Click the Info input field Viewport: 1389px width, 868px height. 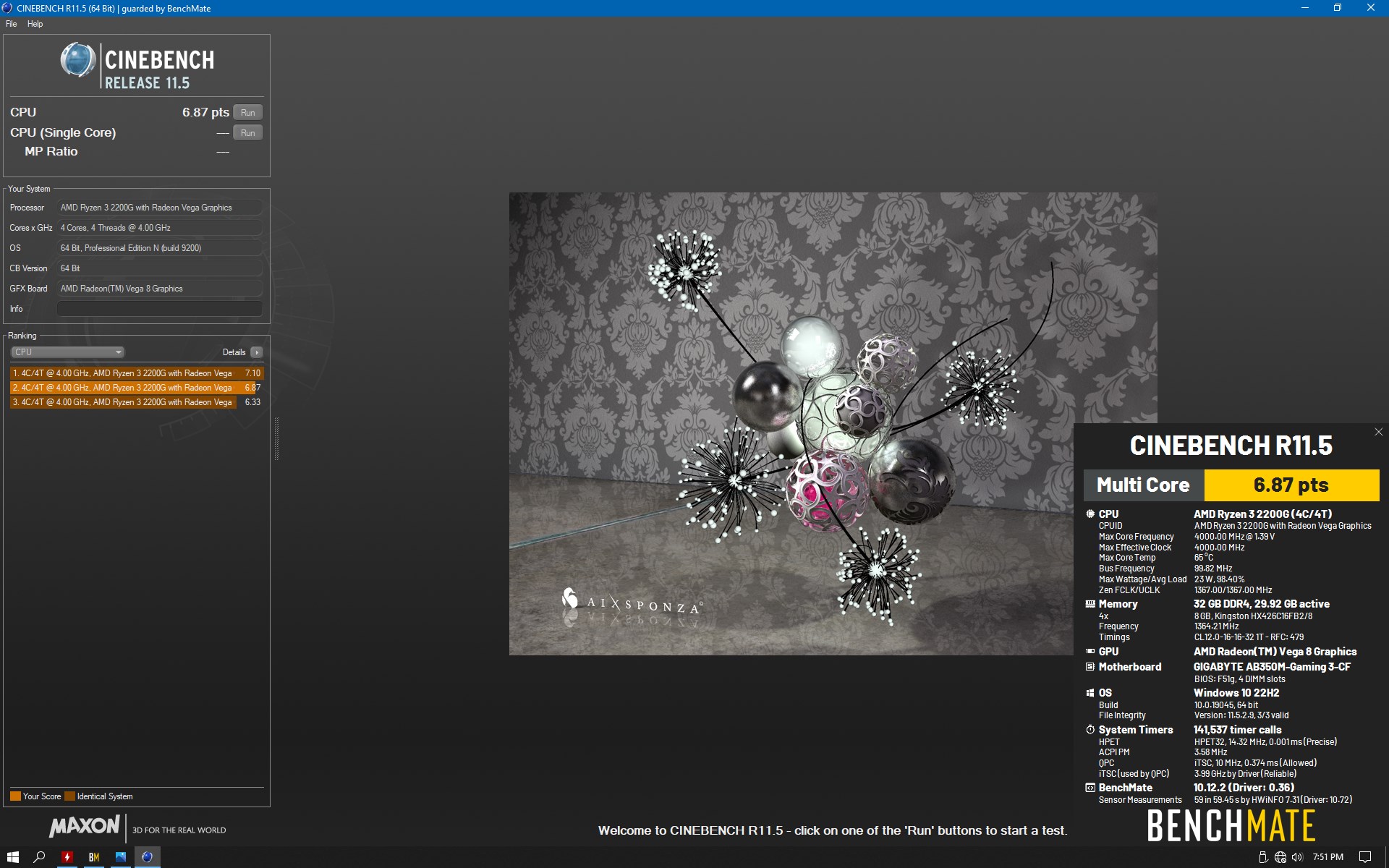pyautogui.click(x=160, y=309)
